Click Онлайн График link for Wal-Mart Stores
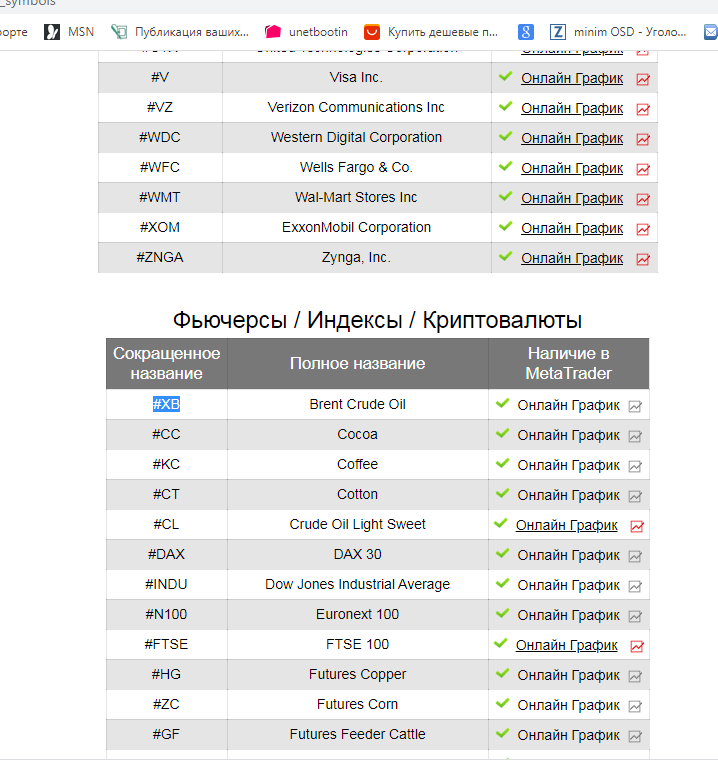Viewport: 718px width, 779px height. (572, 198)
